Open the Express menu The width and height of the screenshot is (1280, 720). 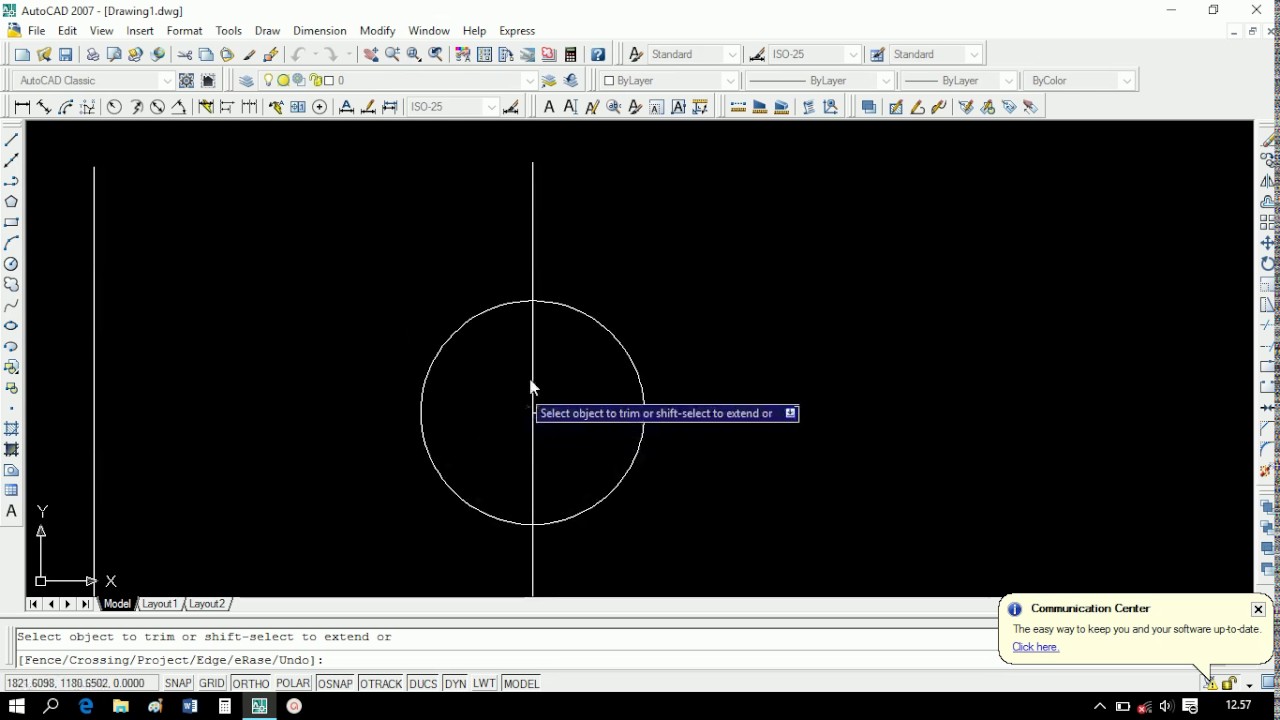pyautogui.click(x=517, y=31)
